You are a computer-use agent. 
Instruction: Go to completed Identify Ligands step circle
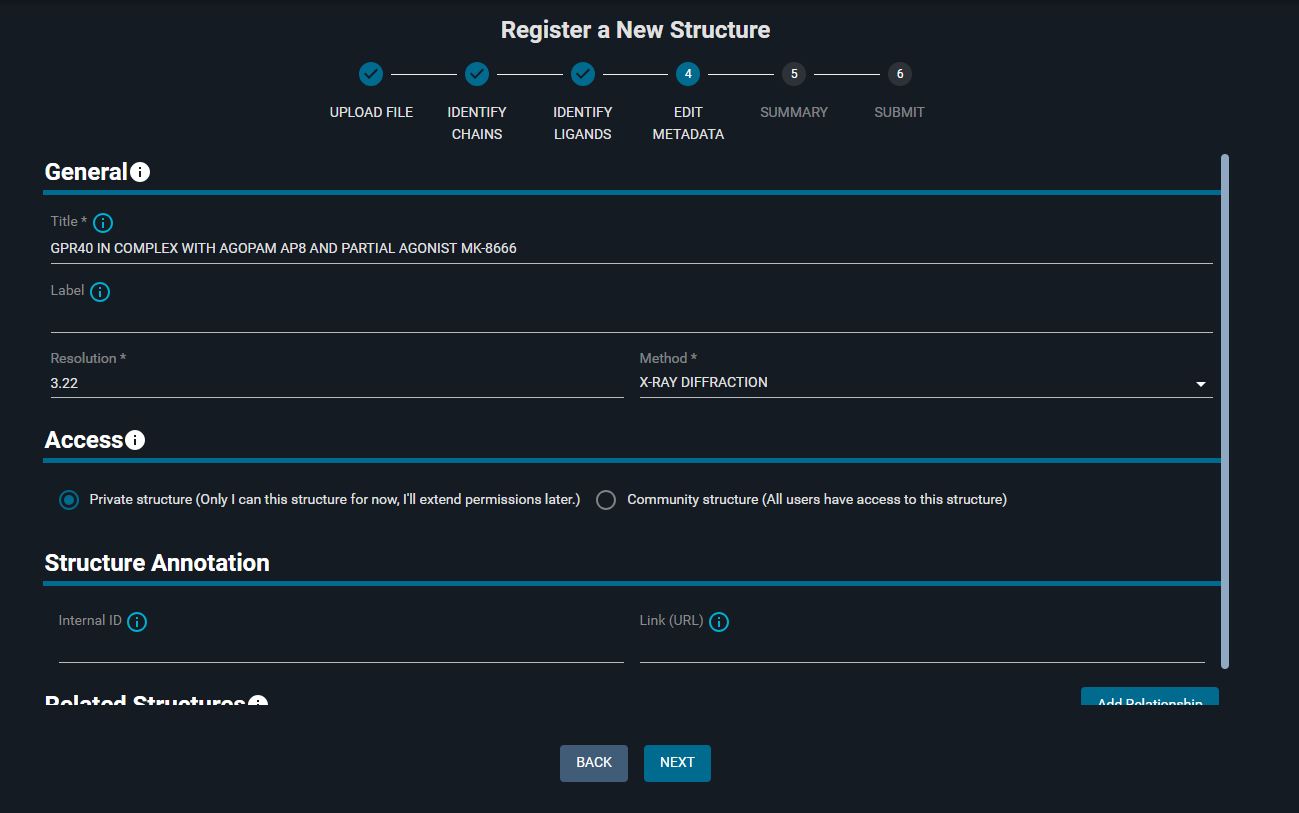pos(583,74)
